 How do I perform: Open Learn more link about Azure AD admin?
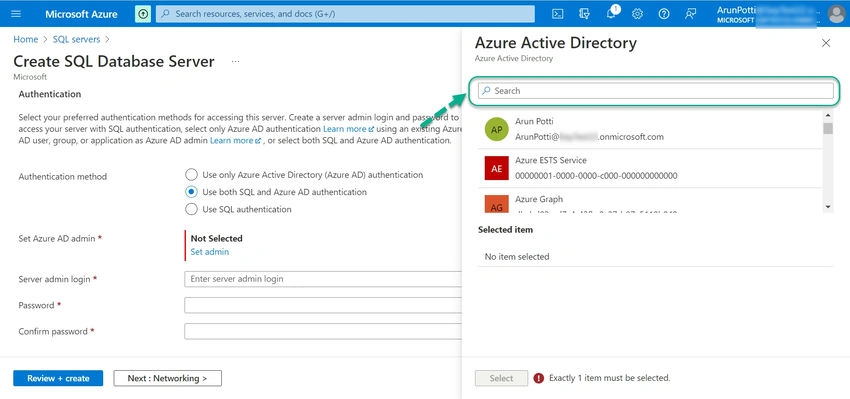236,140
